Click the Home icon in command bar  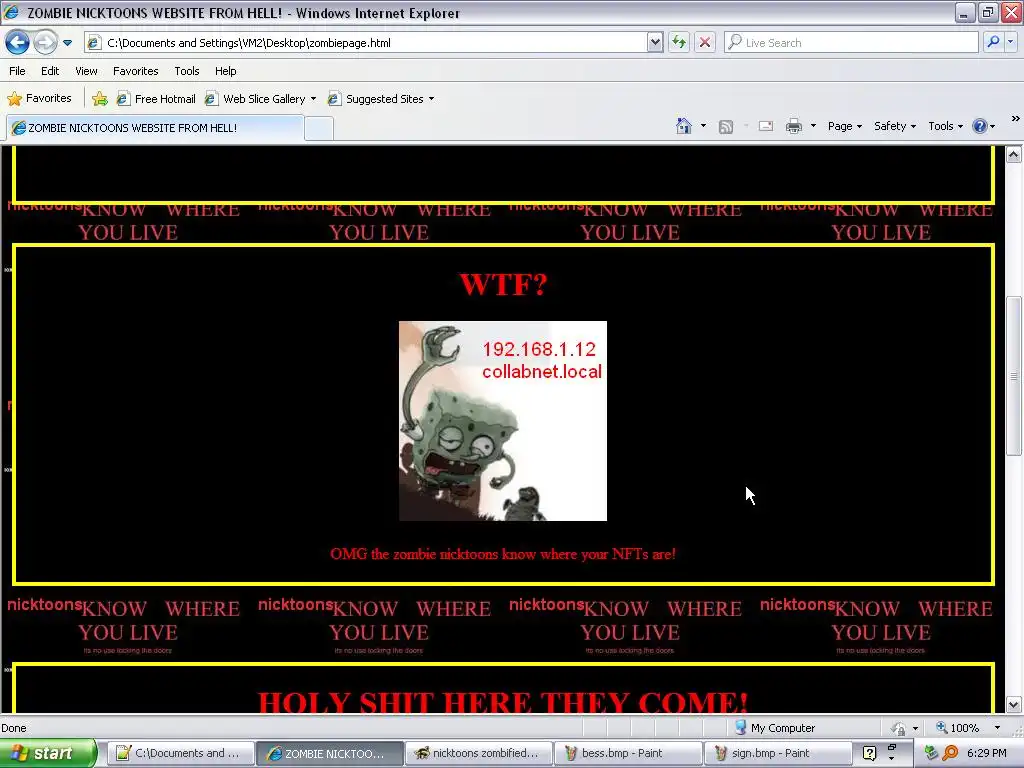pos(684,126)
